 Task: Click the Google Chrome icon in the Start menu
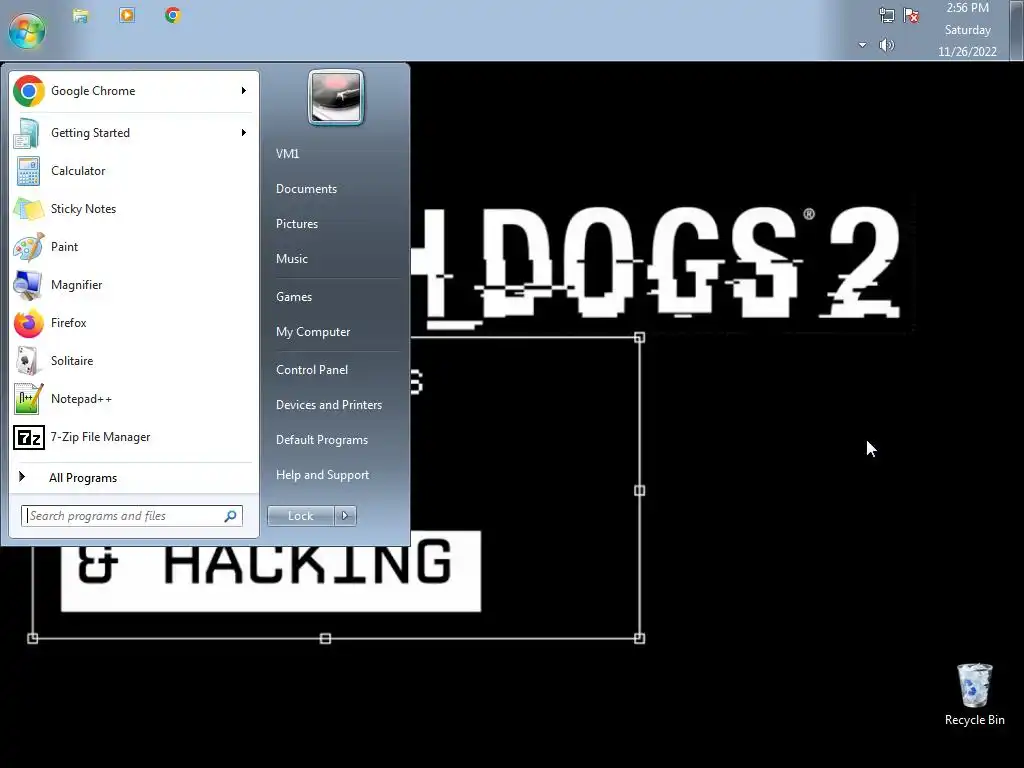(x=29, y=91)
